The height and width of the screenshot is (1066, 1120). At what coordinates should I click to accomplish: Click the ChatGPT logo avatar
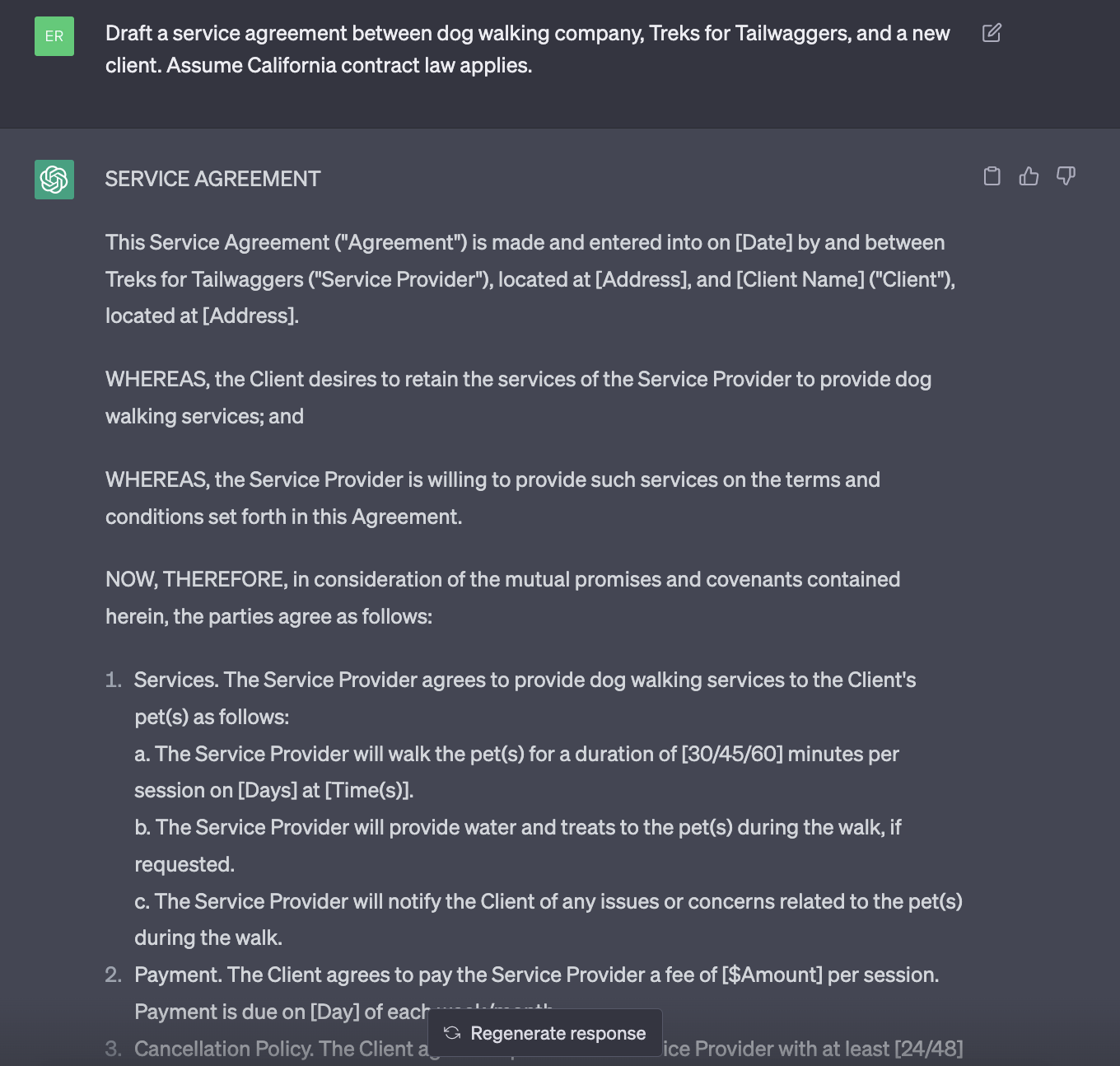click(54, 180)
